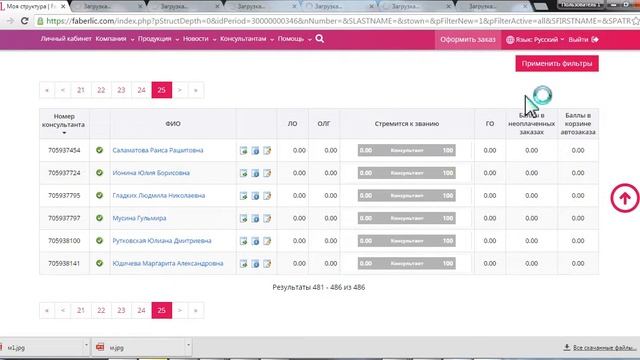Image resolution: width=640 pixels, height=360 pixels.
Task: Open document-arrow icon for Ионина Юлия row
Action: coord(244,173)
